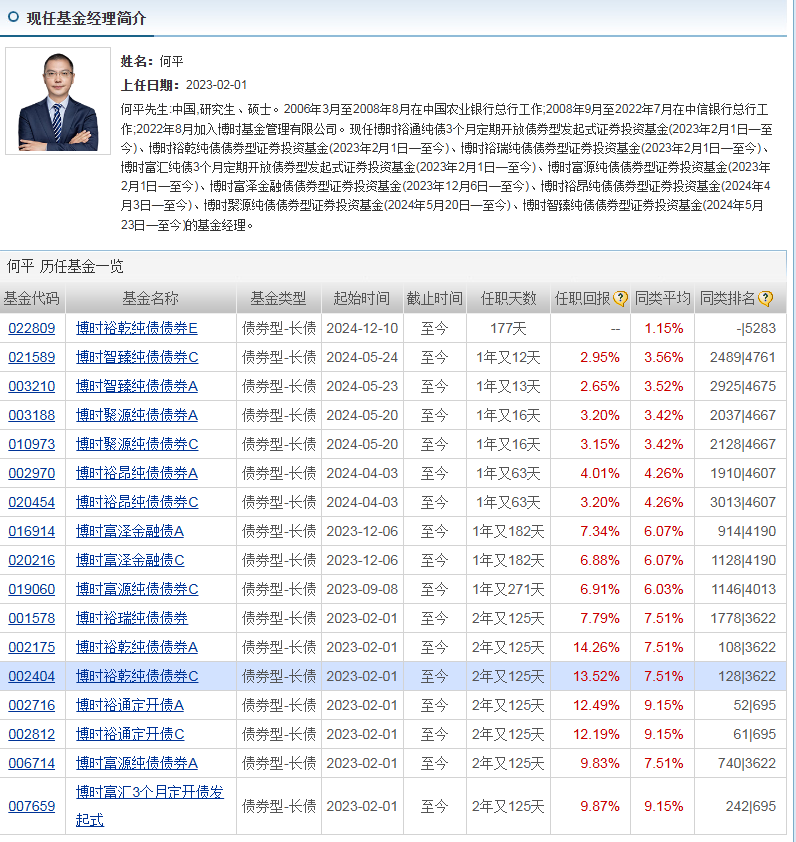Viewport: 796px width, 842px height.
Task: Open fund 博时裕瑞纯债债券
Action: (132, 618)
